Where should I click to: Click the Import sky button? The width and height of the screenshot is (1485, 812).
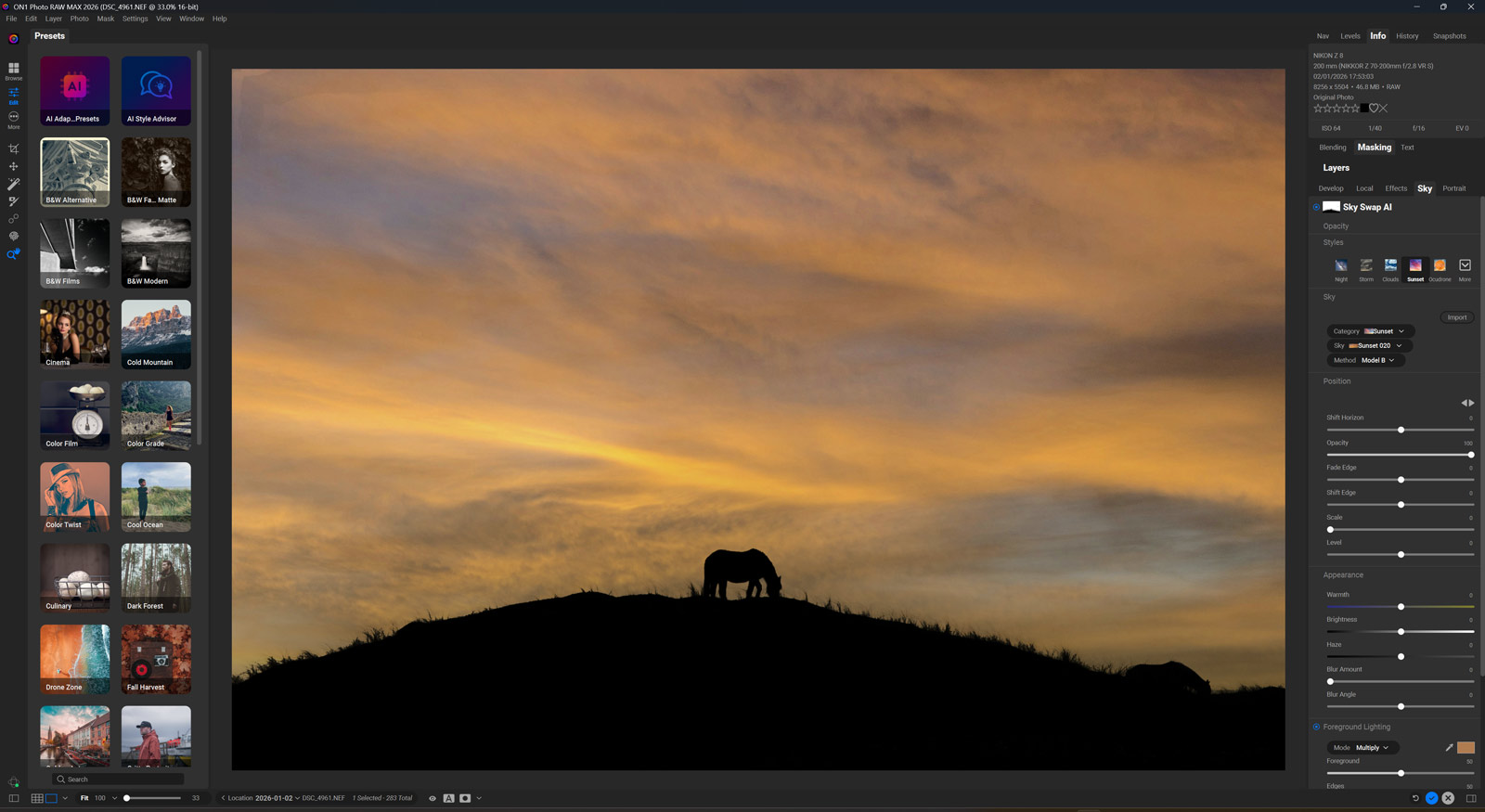pos(1457,317)
